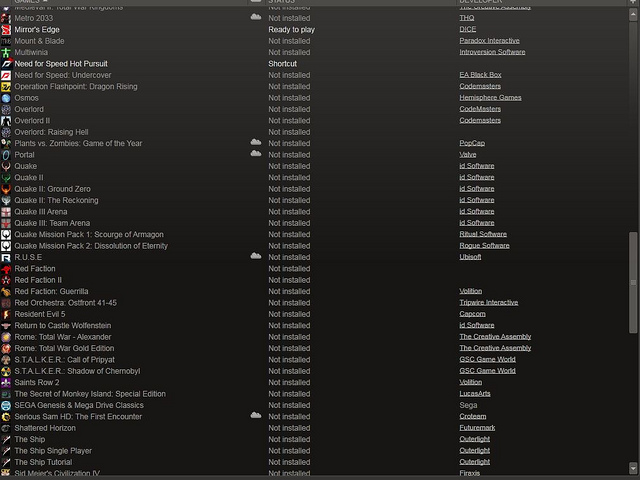Open the Rogue Software developer link
The image size is (640, 480).
click(484, 246)
